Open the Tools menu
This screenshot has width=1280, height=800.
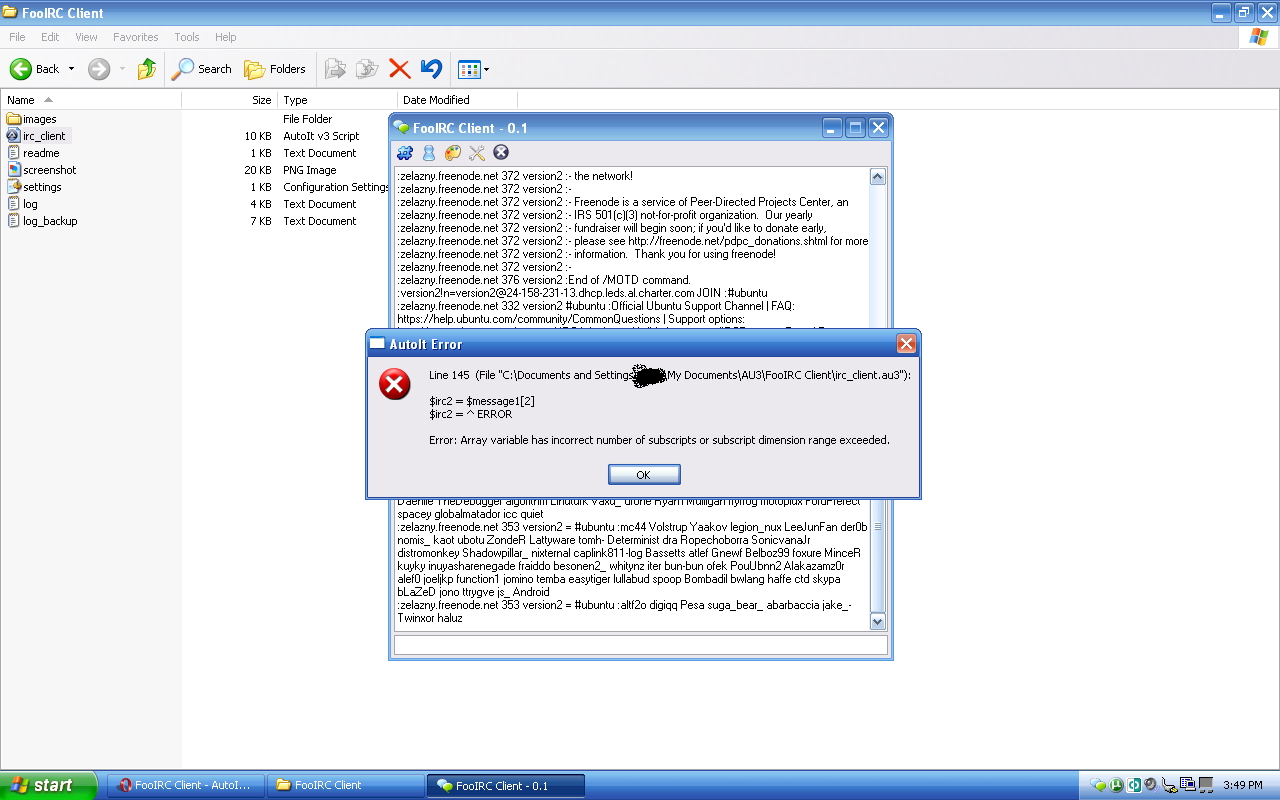pos(187,37)
